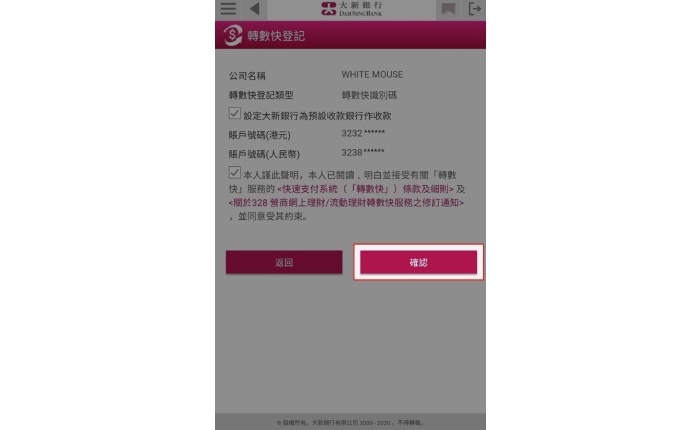
Task: Click the 轉數快登記 dollar sign icon
Action: pyautogui.click(x=233, y=35)
